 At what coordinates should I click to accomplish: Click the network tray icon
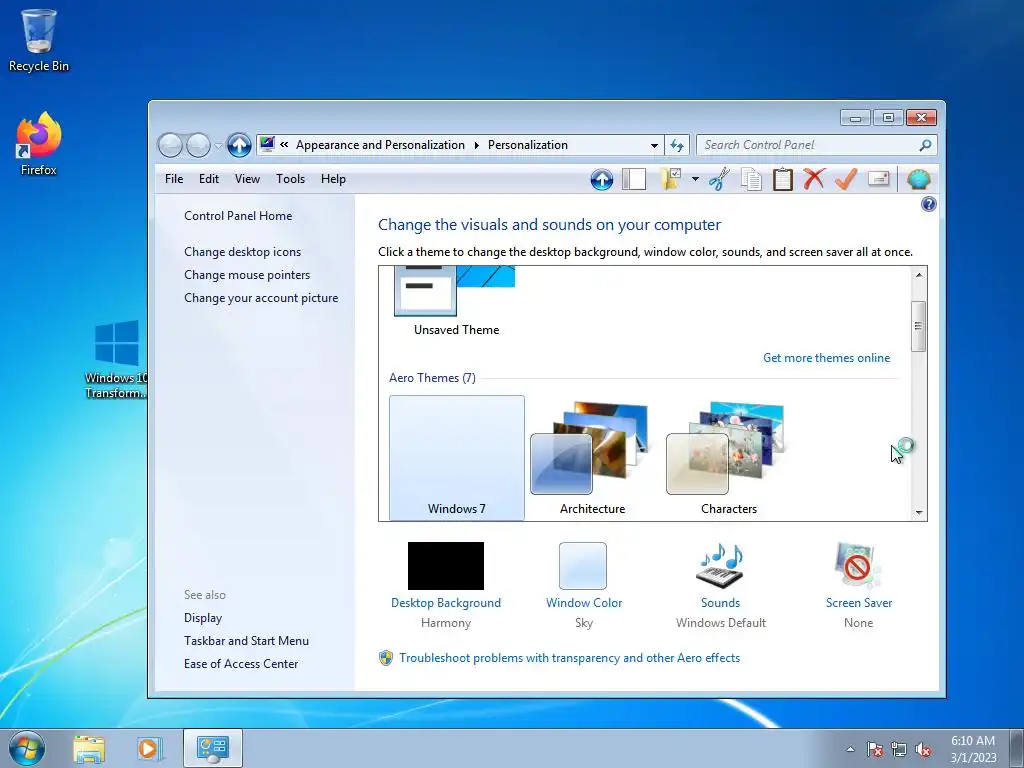pos(899,749)
